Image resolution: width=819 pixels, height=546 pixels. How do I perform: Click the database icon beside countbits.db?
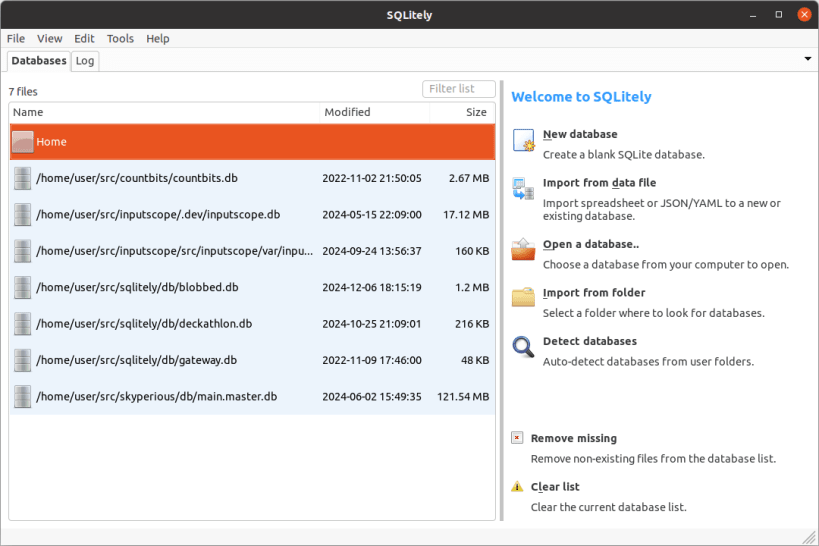pyautogui.click(x=22, y=178)
